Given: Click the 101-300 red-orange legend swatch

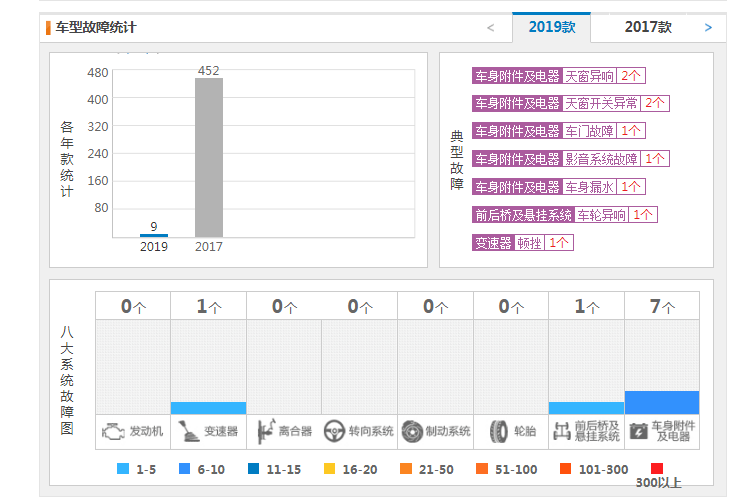Looking at the screenshot, I should tap(565, 469).
